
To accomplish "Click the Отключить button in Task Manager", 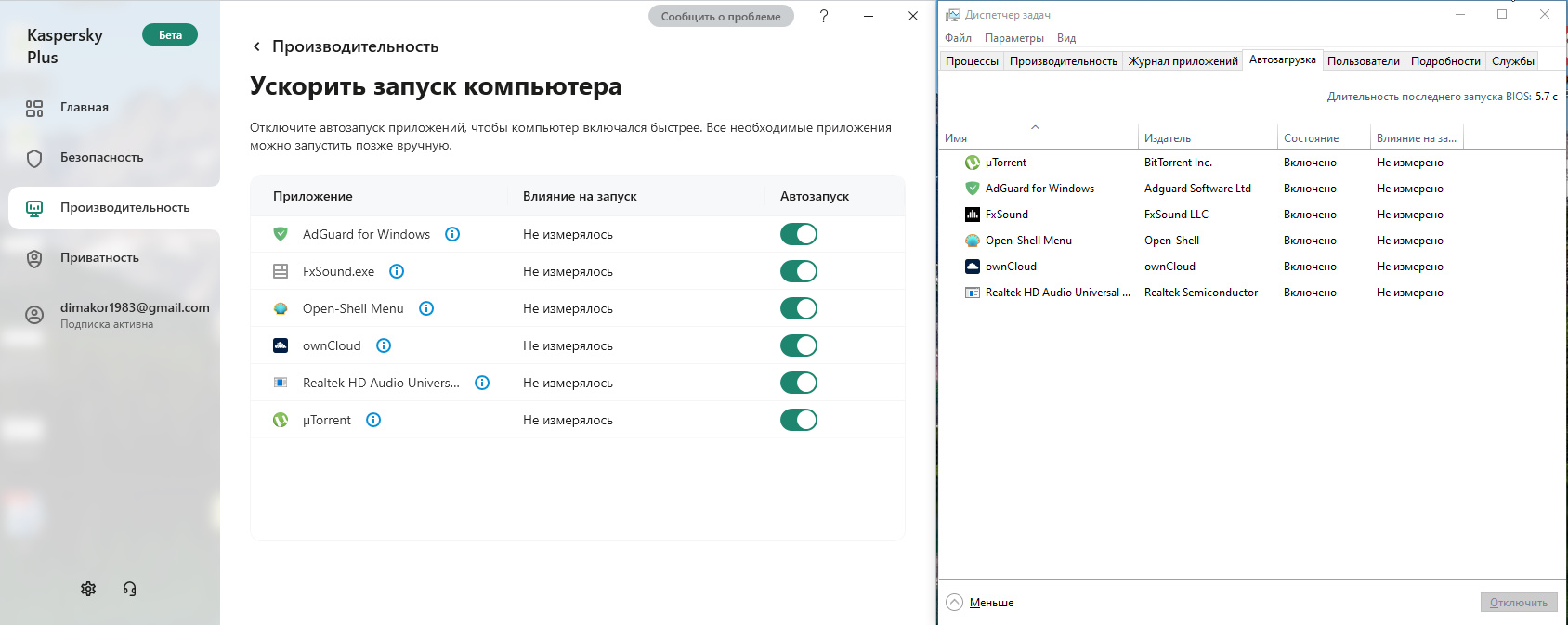I will [1519, 602].
